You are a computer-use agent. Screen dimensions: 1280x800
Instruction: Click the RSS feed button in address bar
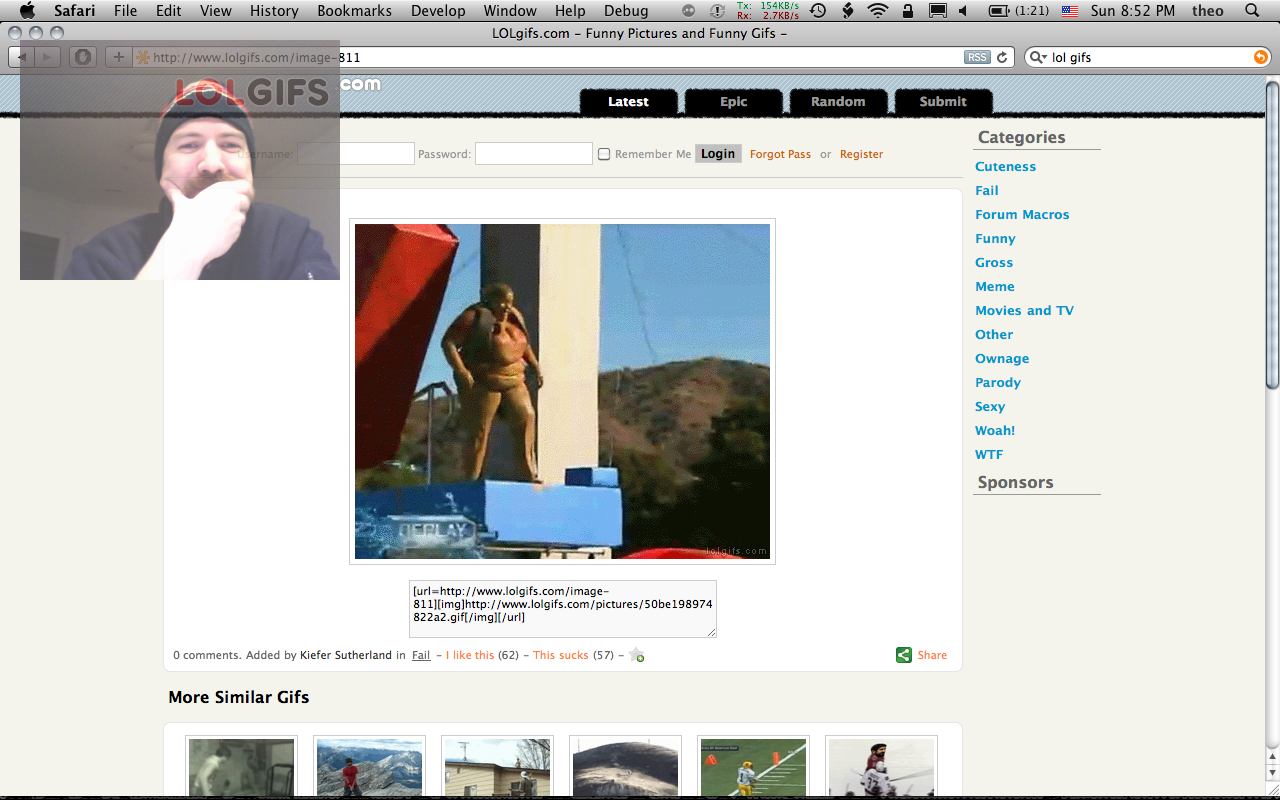976,57
